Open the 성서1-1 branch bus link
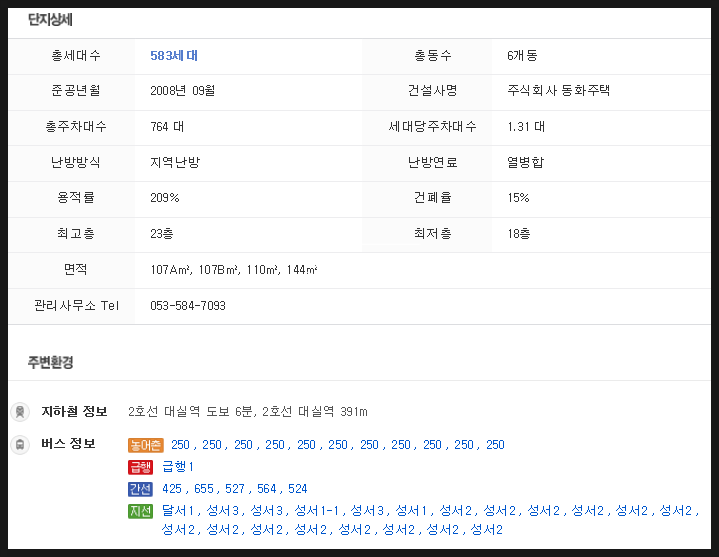719x557 pixels. coord(316,510)
